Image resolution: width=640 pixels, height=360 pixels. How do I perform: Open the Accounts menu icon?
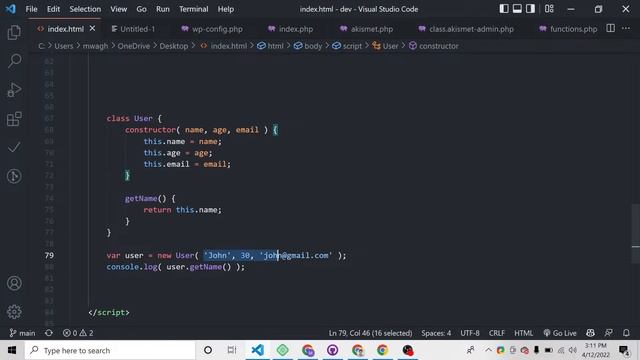[x=14, y=283]
